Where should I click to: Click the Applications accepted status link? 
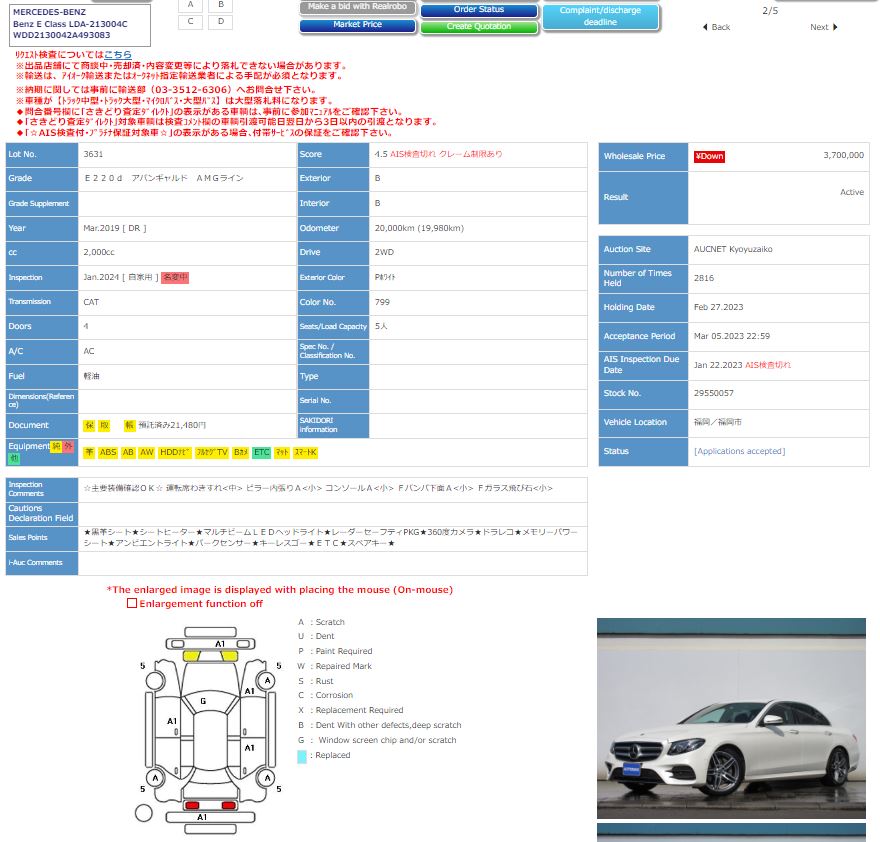click(x=739, y=451)
